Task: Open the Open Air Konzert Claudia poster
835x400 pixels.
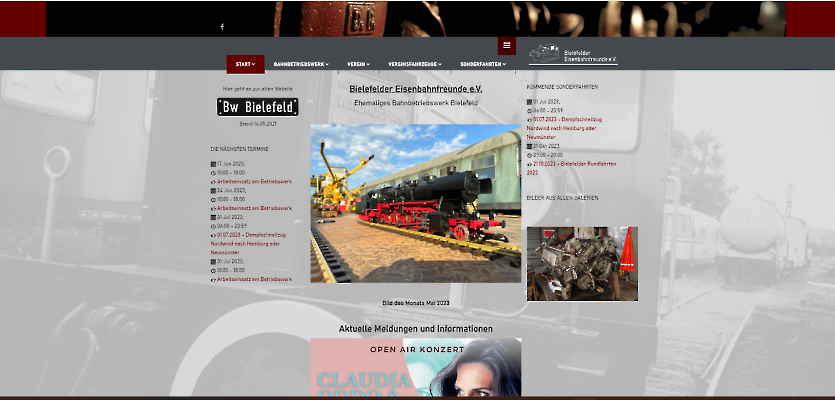Action: click(416, 367)
